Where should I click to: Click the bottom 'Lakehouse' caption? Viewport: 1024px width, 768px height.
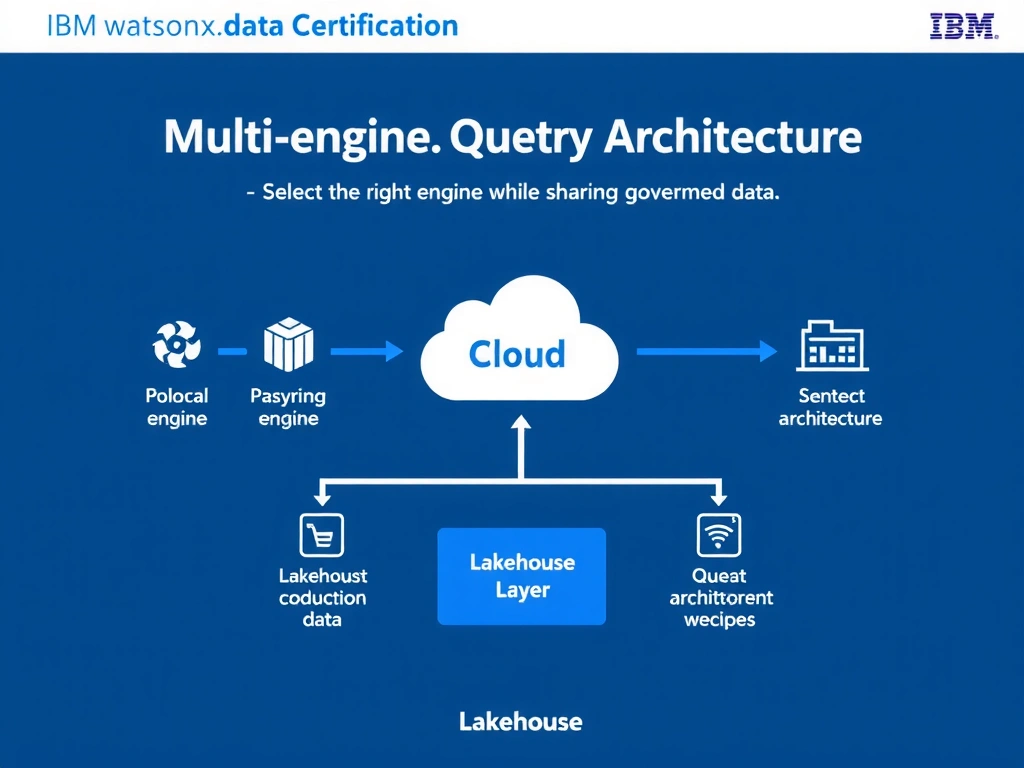(x=520, y=722)
